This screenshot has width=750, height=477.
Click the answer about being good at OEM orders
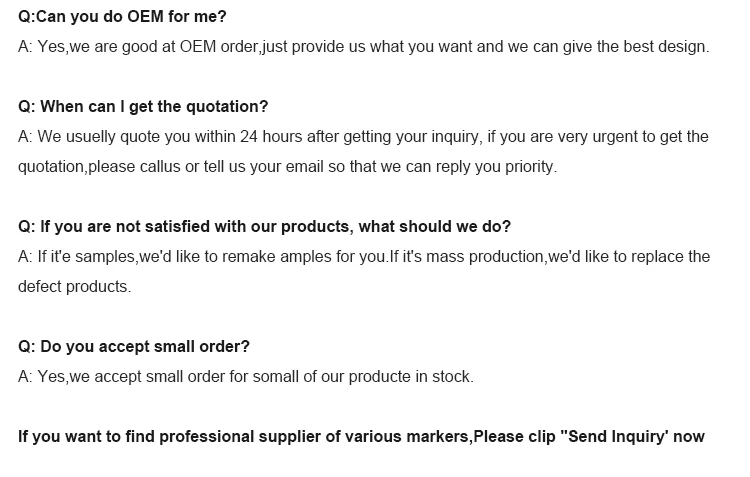(363, 47)
